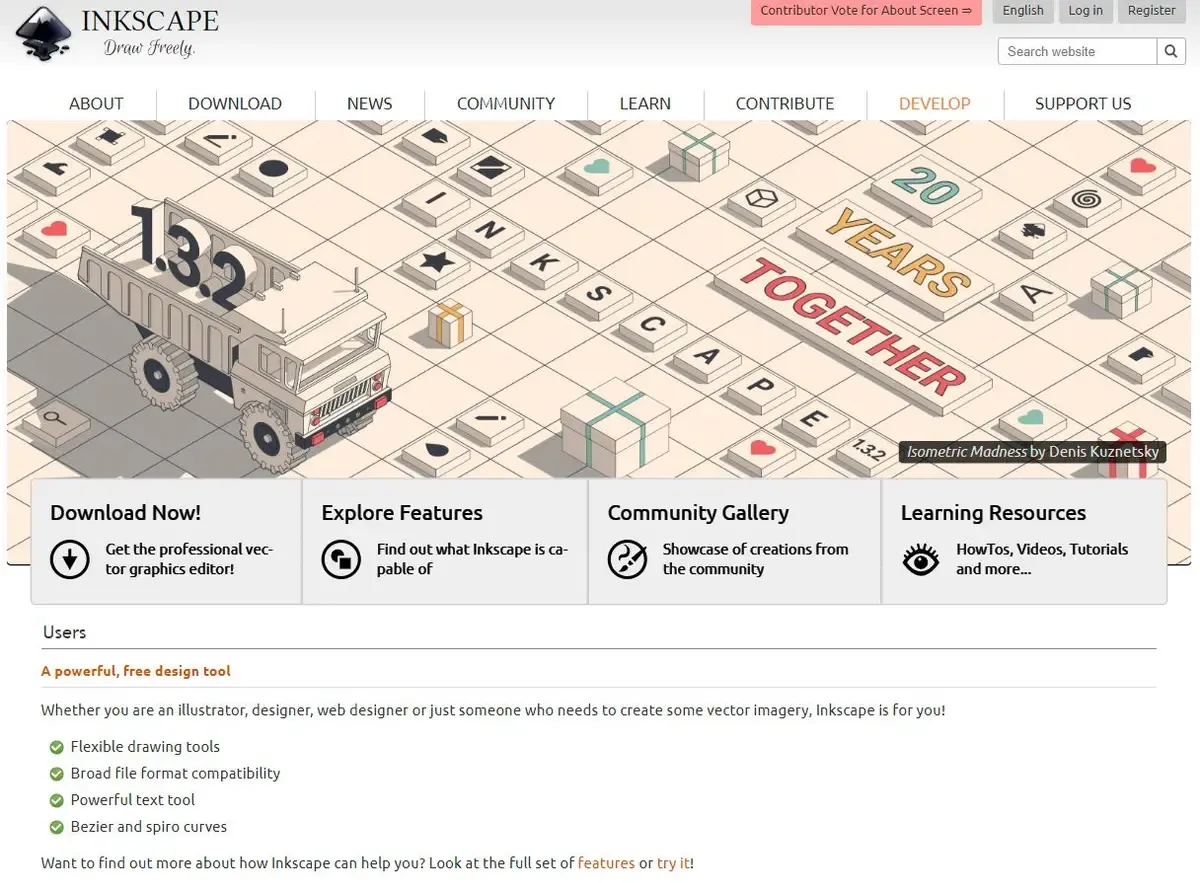This screenshot has width=1200, height=883.
Task: Click 'HowTos, Videos, Tutorials and more...' text
Action: [x=1042, y=559]
